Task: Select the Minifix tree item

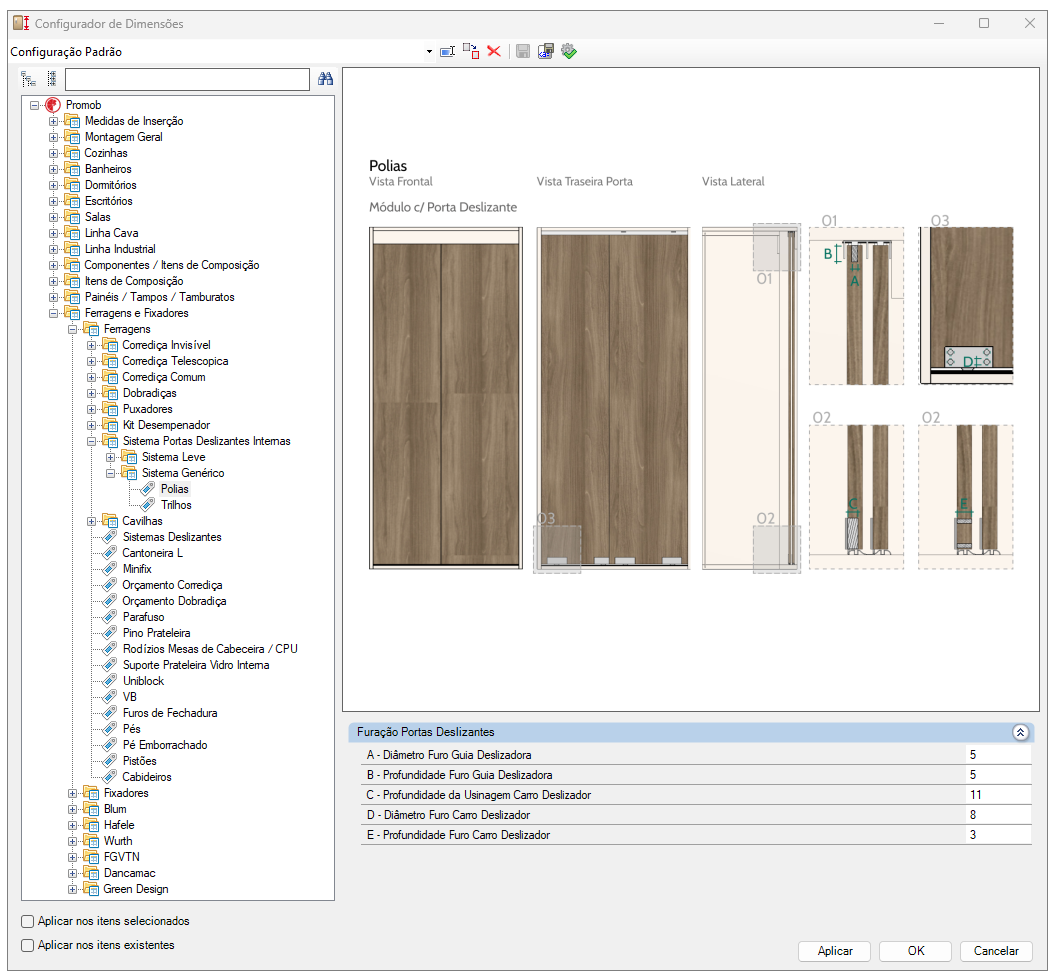Action: tap(137, 569)
